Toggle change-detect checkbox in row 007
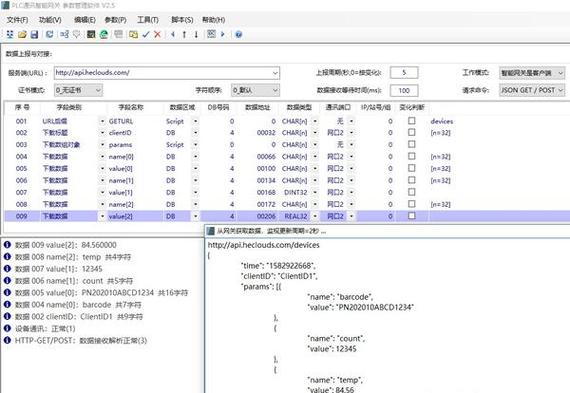Image resolution: width=570 pixels, height=393 pixels. click(412, 192)
